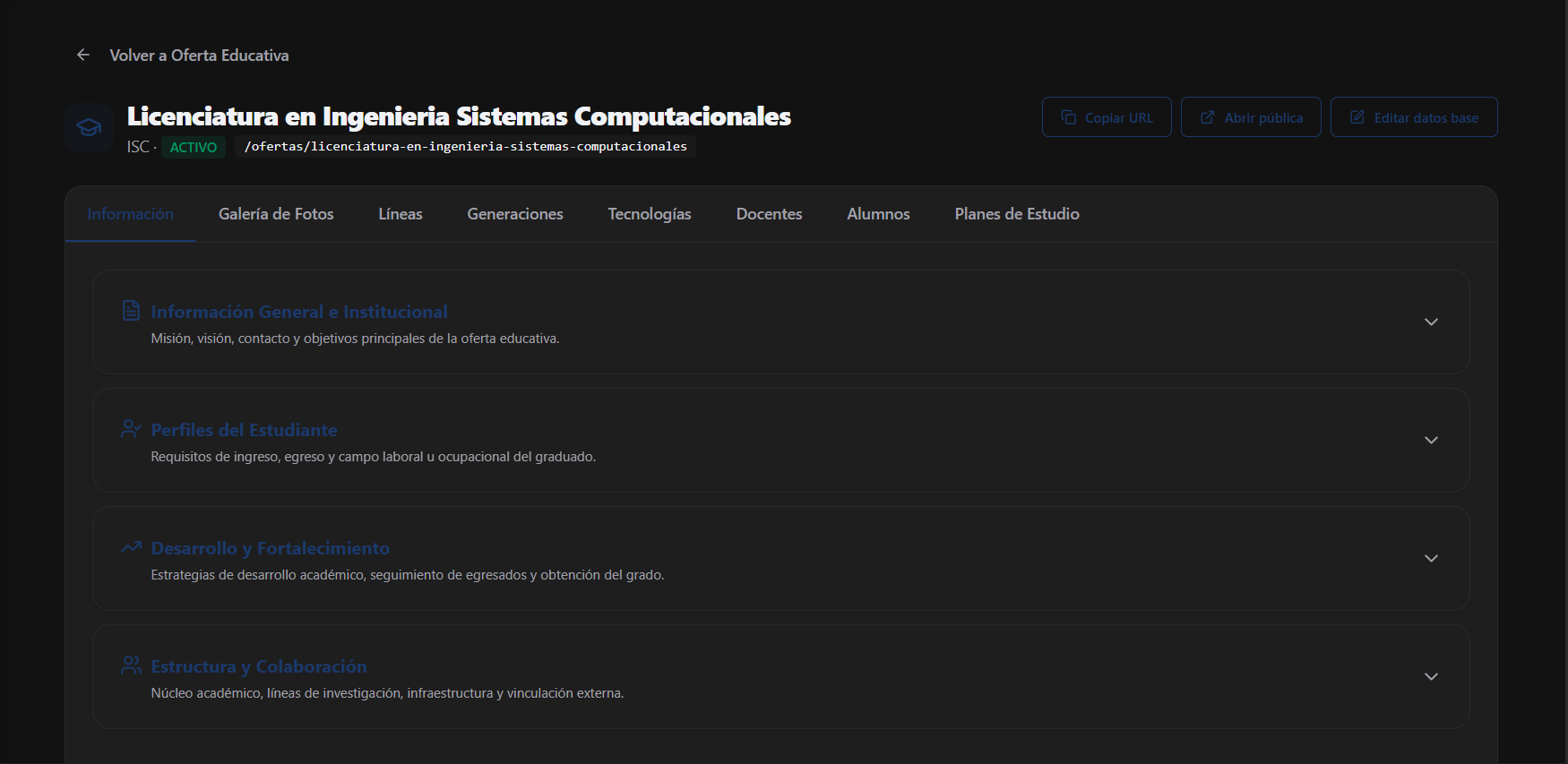
Task: Open the Docentes tab
Action: tap(770, 214)
